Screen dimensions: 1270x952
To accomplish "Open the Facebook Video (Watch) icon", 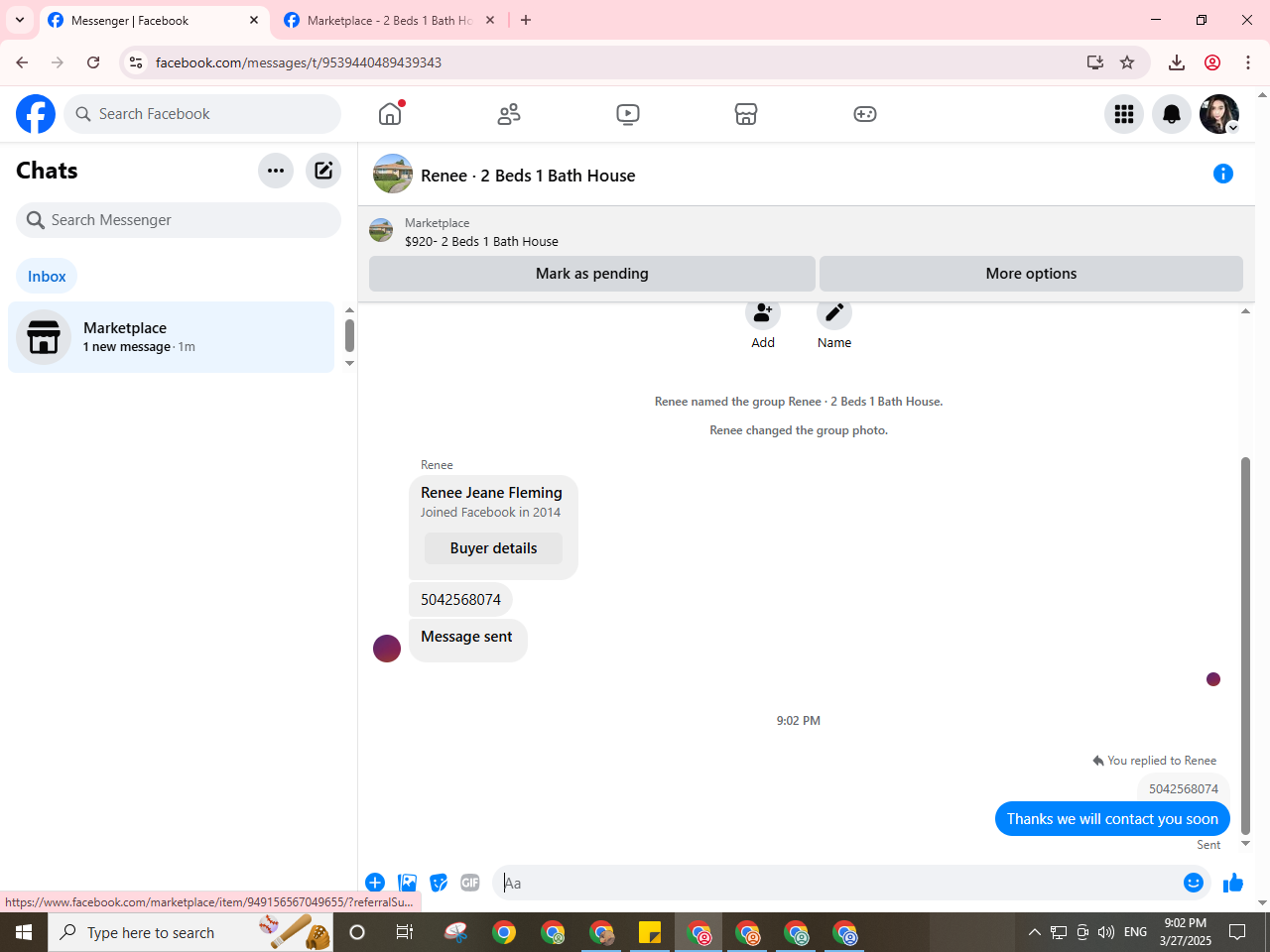I will click(628, 114).
